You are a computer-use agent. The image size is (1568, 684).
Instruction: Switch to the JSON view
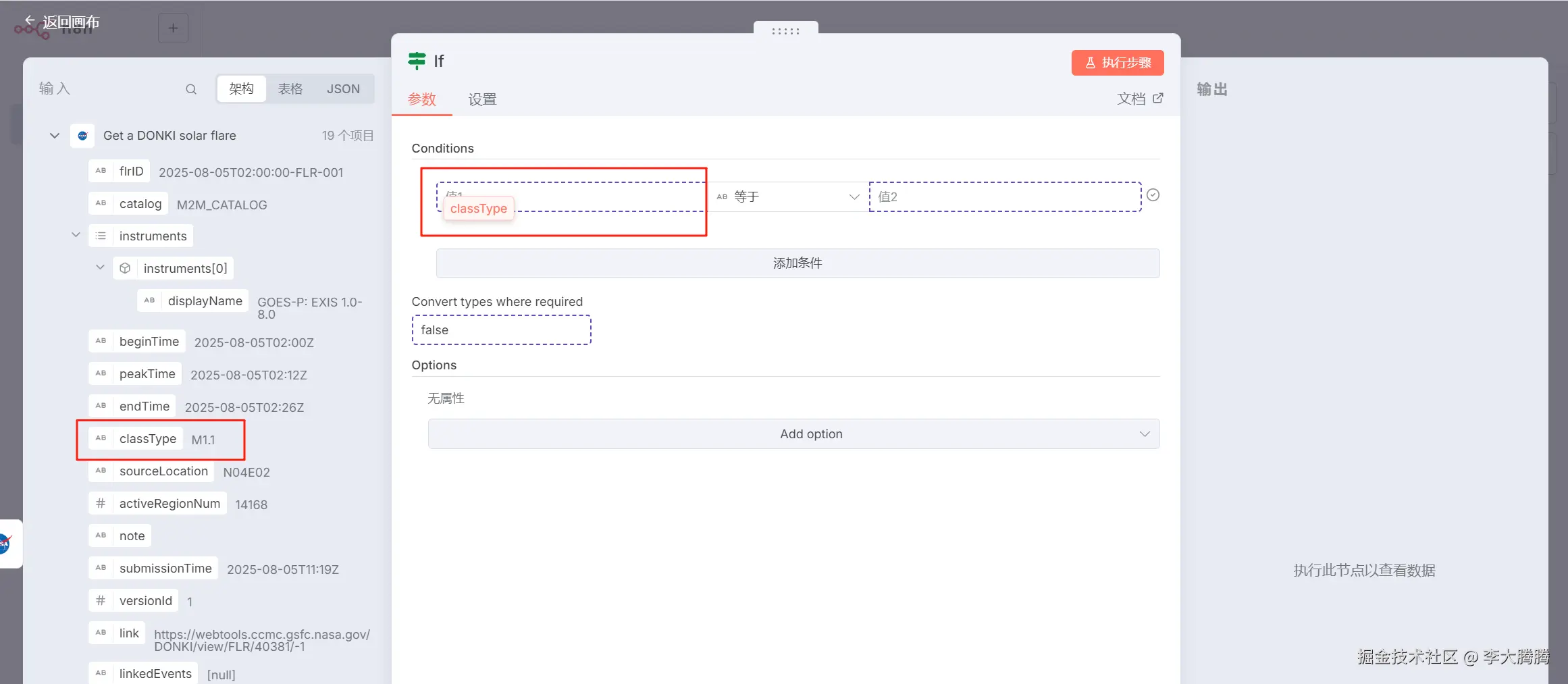tap(343, 89)
